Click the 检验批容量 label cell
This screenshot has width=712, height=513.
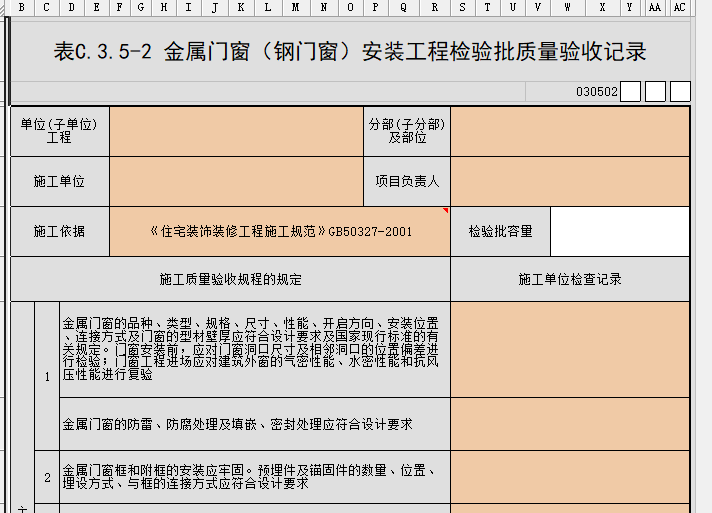[x=500, y=231]
